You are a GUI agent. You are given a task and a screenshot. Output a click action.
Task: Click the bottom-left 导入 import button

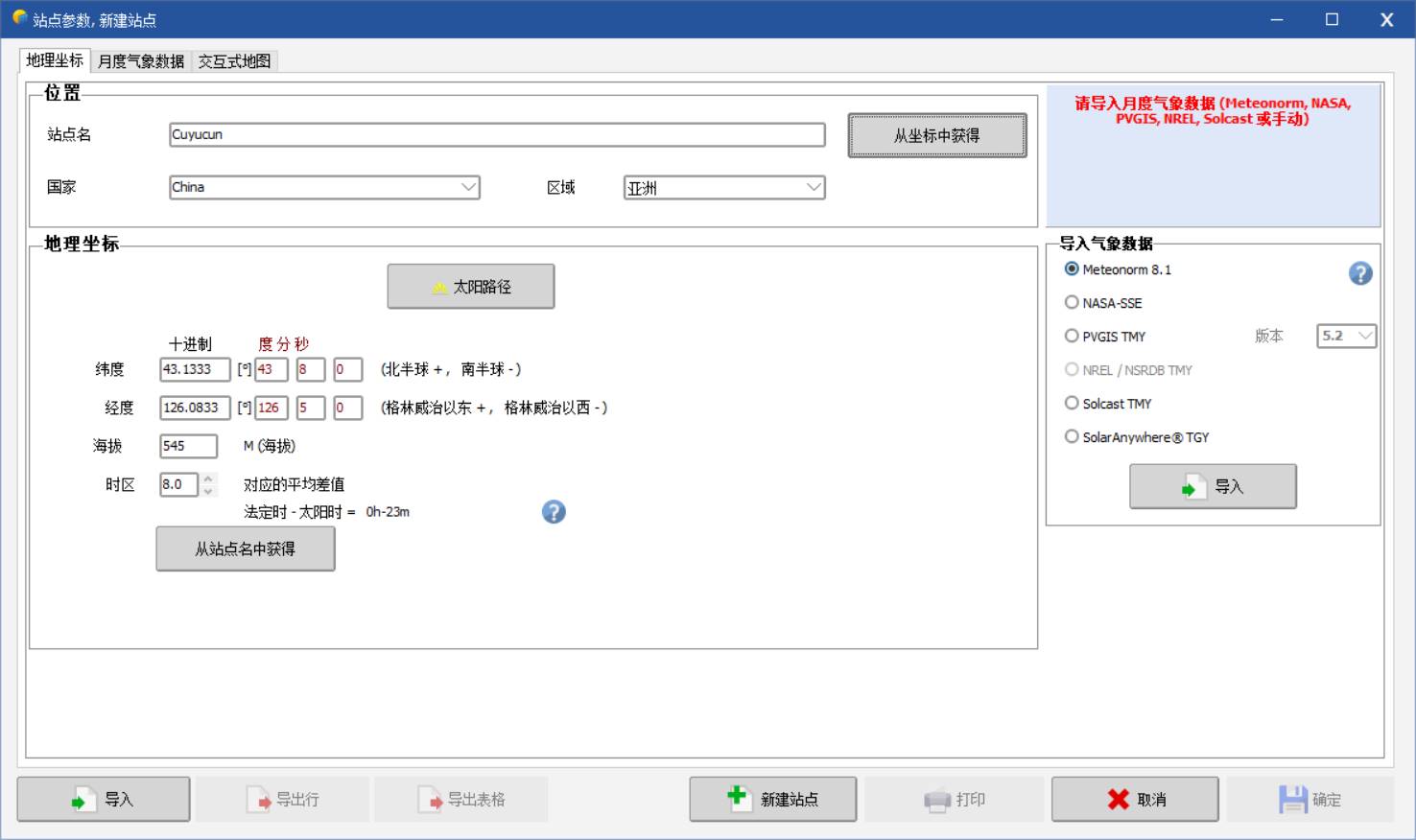104,799
